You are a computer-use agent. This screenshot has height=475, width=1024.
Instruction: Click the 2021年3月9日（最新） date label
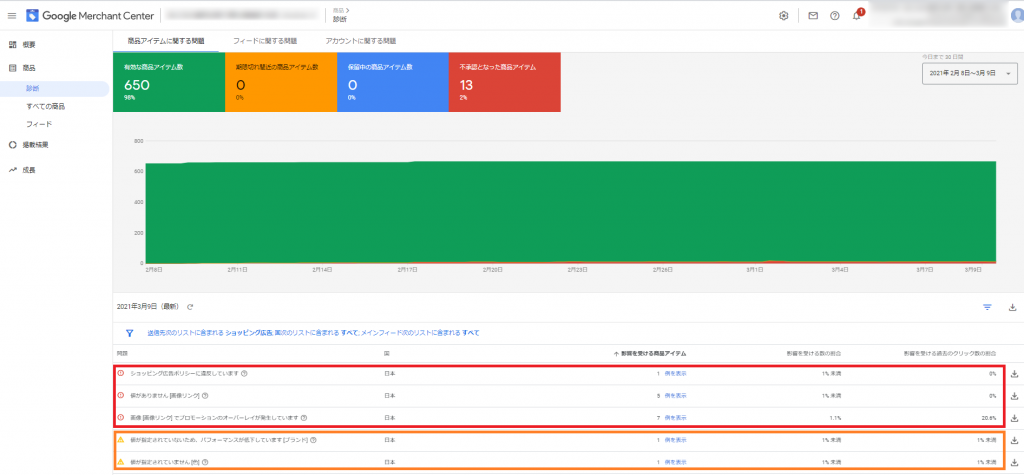click(x=148, y=306)
